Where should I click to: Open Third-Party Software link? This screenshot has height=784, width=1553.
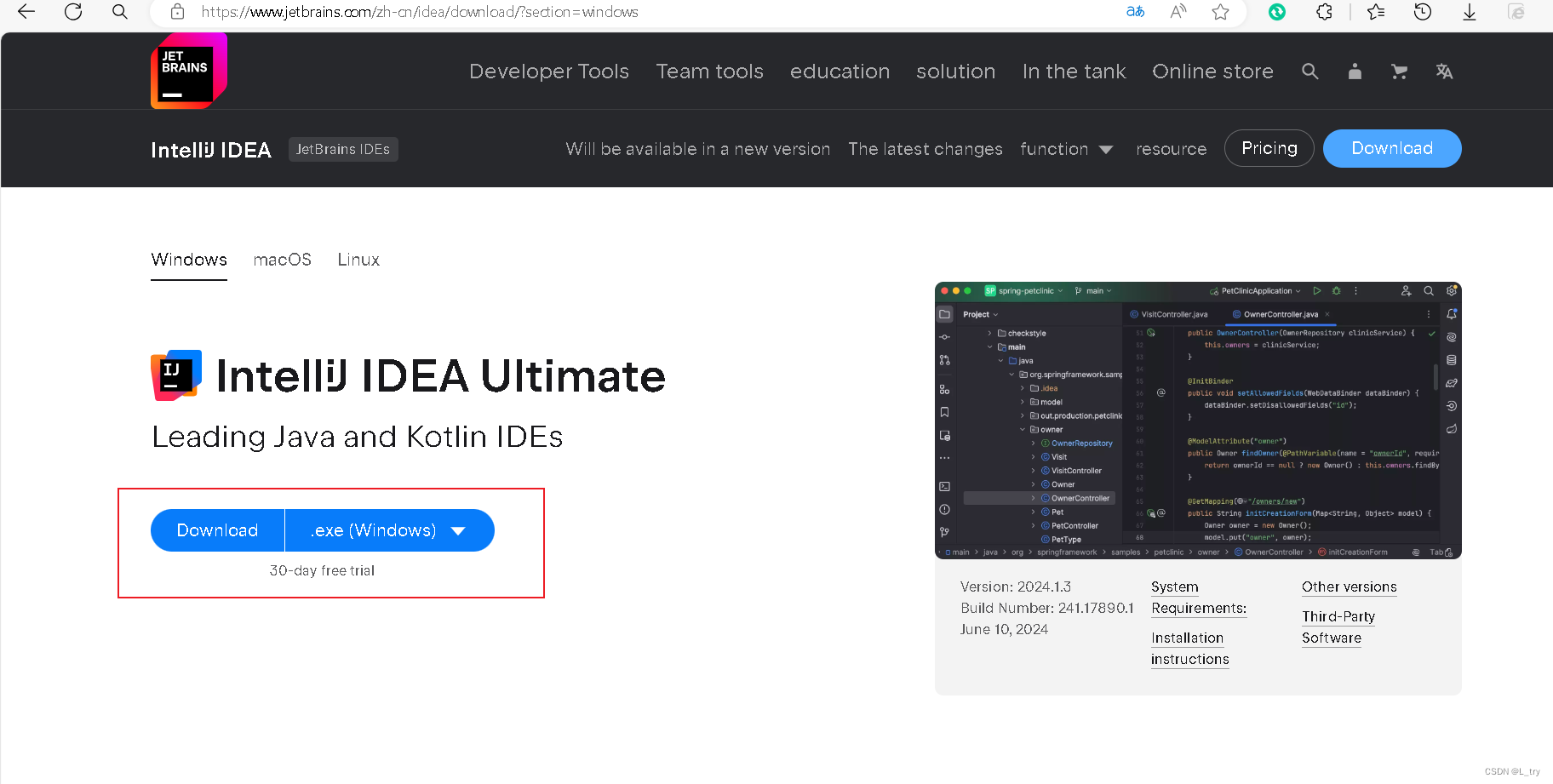pyautogui.click(x=1338, y=627)
